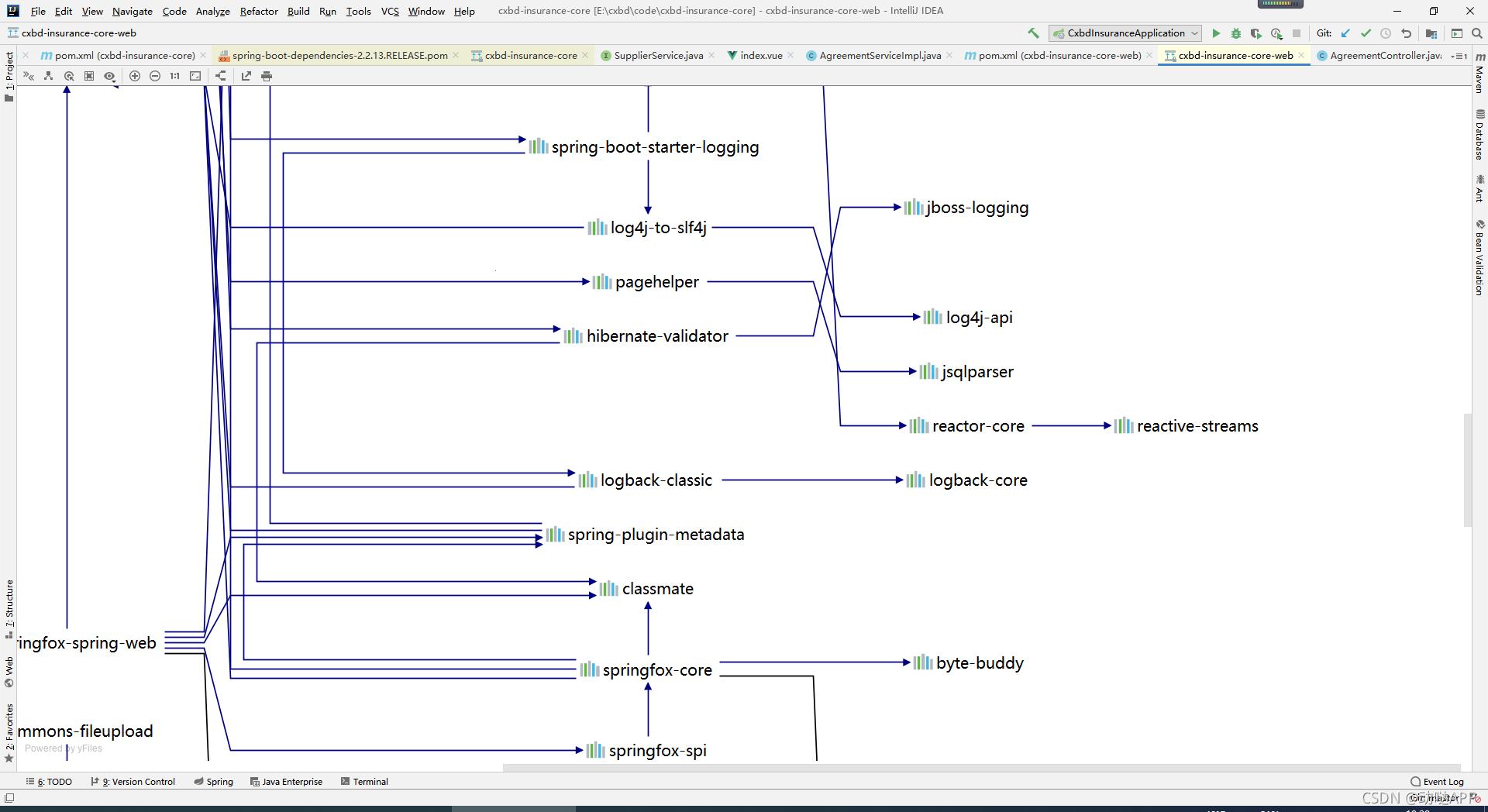Reset diagram to actual size (1:1)
Screen dimensions: 1488x812
tap(175, 76)
